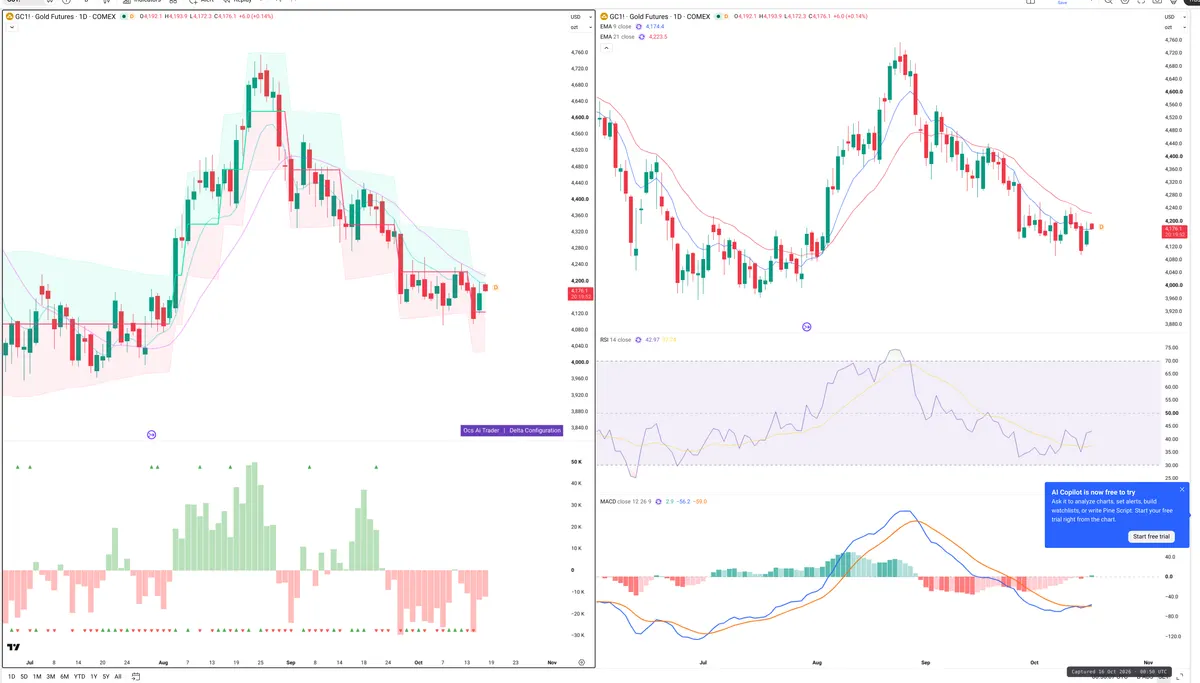
Task: Click the 50 K label on the volume axis
Action: [x=576, y=461]
